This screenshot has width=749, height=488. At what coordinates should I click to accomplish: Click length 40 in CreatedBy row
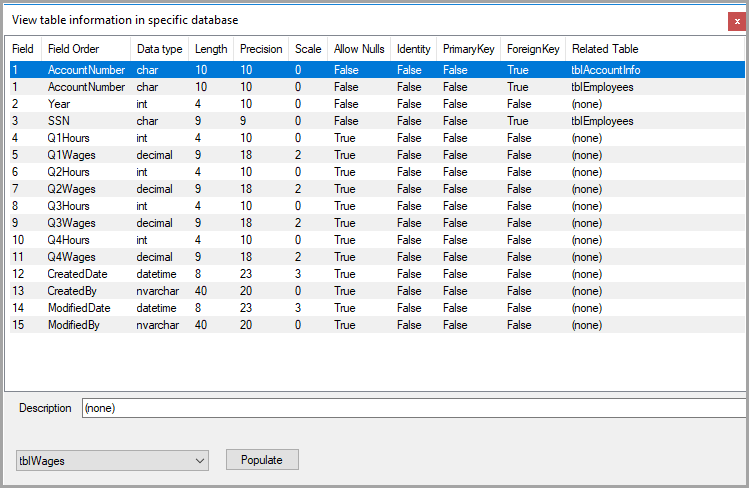point(201,291)
